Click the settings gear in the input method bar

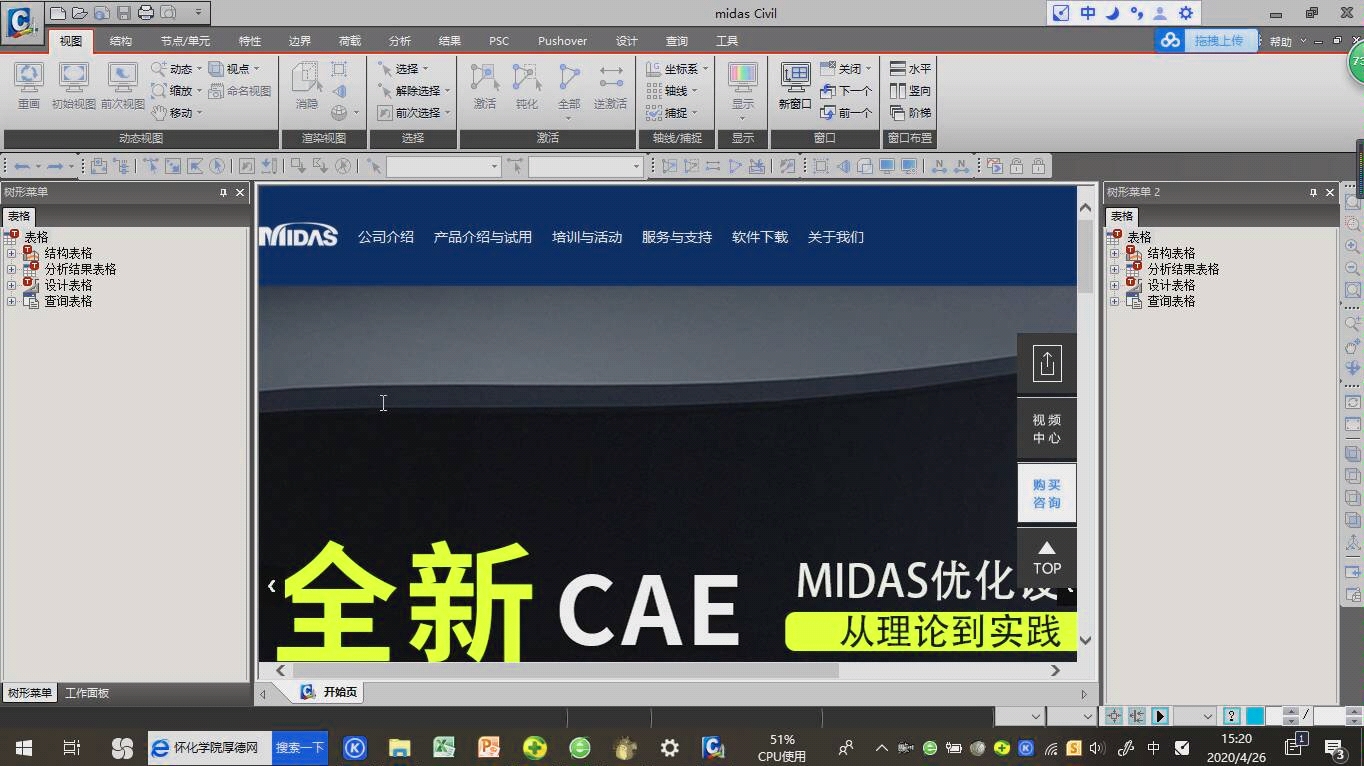(1186, 13)
